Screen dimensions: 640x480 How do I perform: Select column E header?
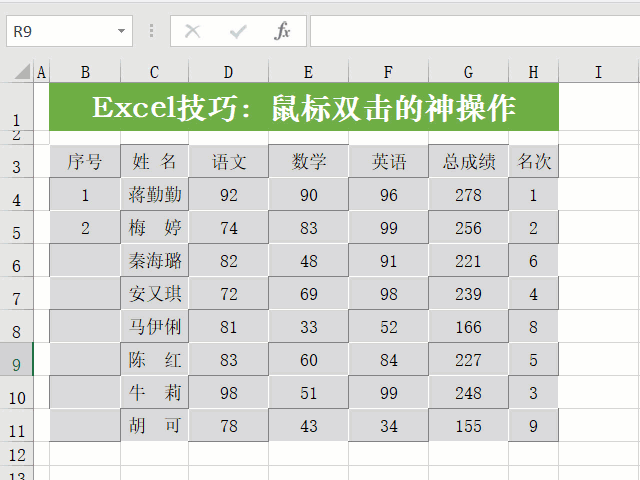[x=308, y=72]
